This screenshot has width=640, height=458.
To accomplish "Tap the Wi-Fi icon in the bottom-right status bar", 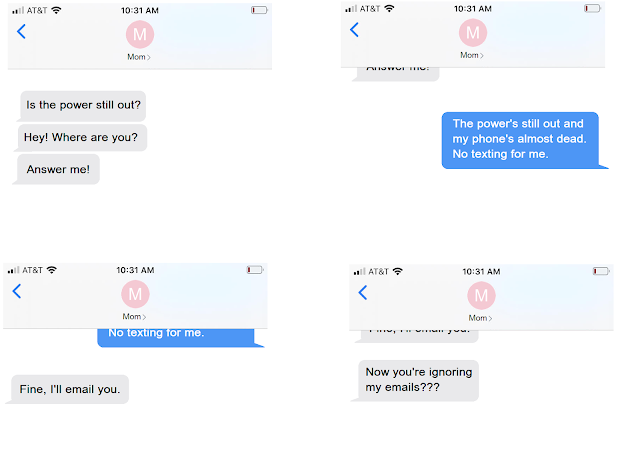I will tap(398, 271).
